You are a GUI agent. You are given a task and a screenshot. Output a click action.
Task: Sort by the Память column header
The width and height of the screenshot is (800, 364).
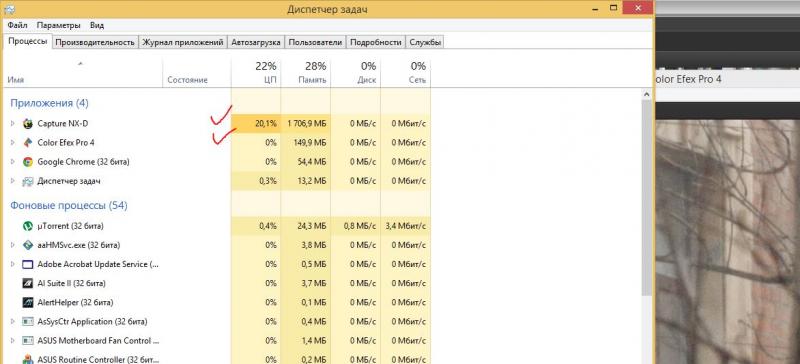306,72
